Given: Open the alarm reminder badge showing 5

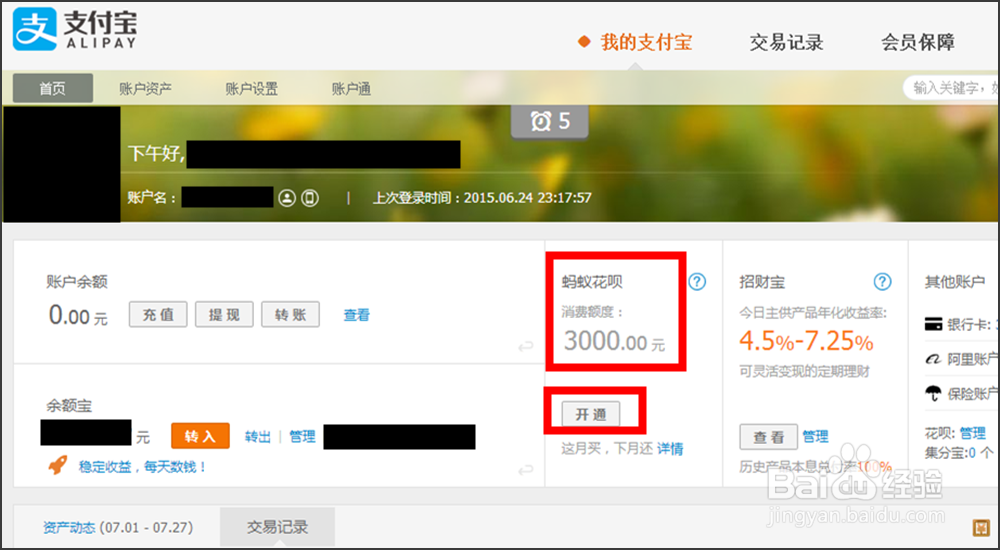Looking at the screenshot, I should [x=550, y=121].
